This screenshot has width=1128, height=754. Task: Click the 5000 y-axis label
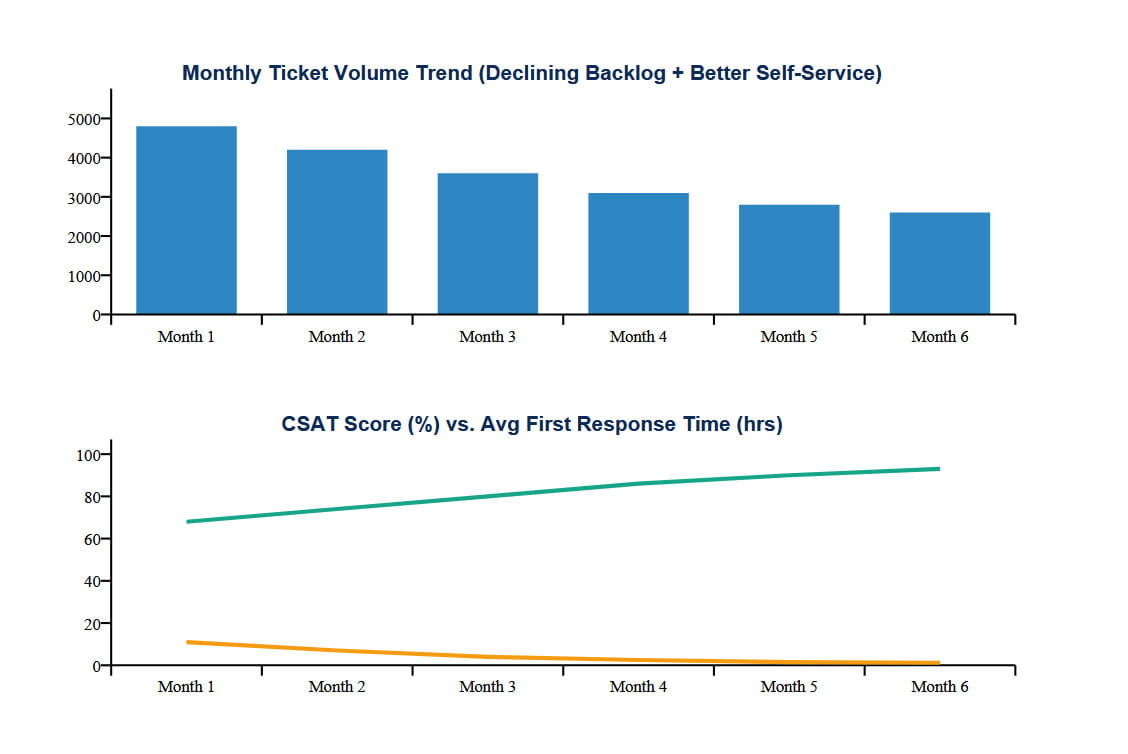tap(85, 119)
